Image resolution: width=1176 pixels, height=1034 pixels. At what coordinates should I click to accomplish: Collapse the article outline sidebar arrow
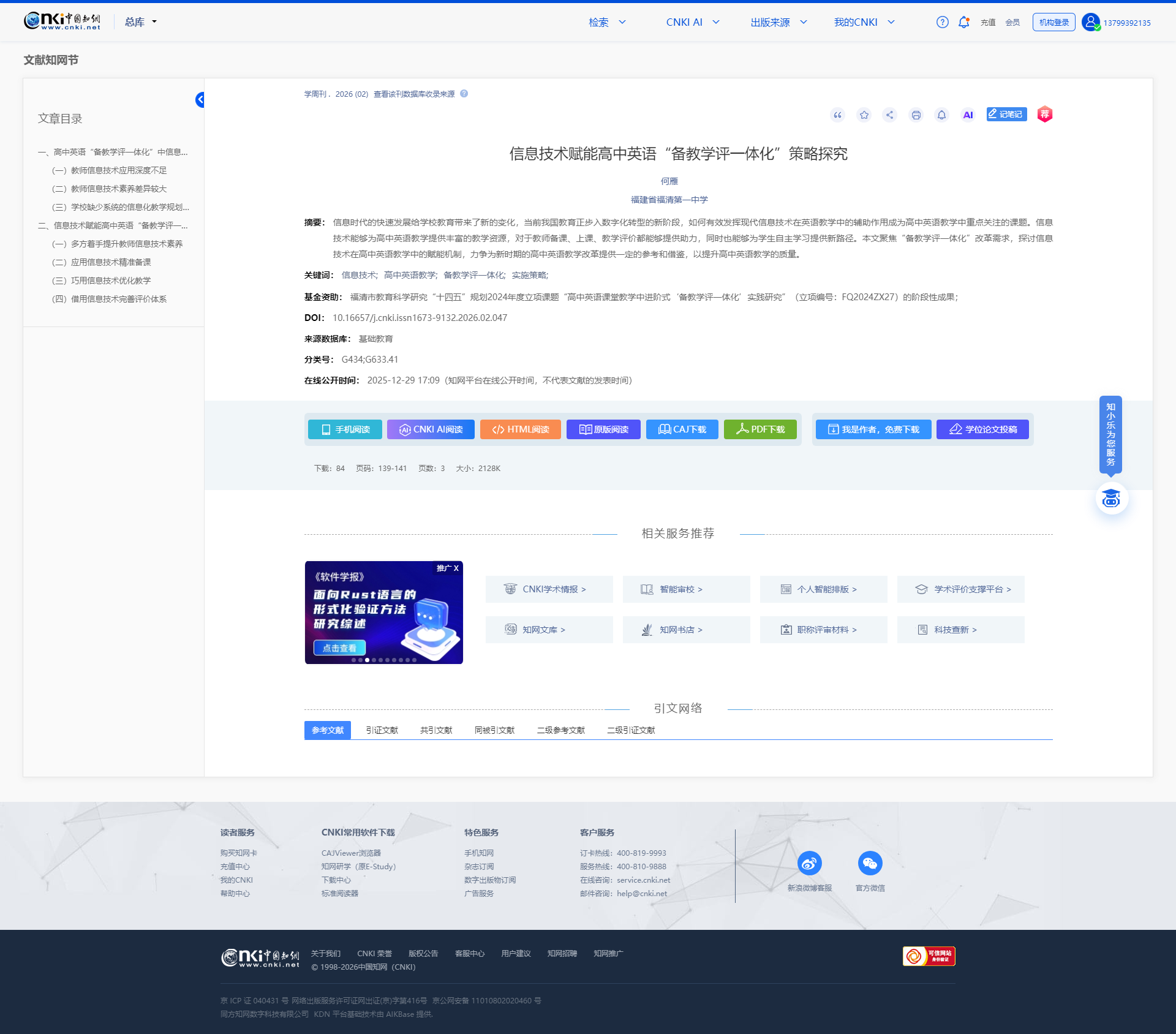click(200, 100)
